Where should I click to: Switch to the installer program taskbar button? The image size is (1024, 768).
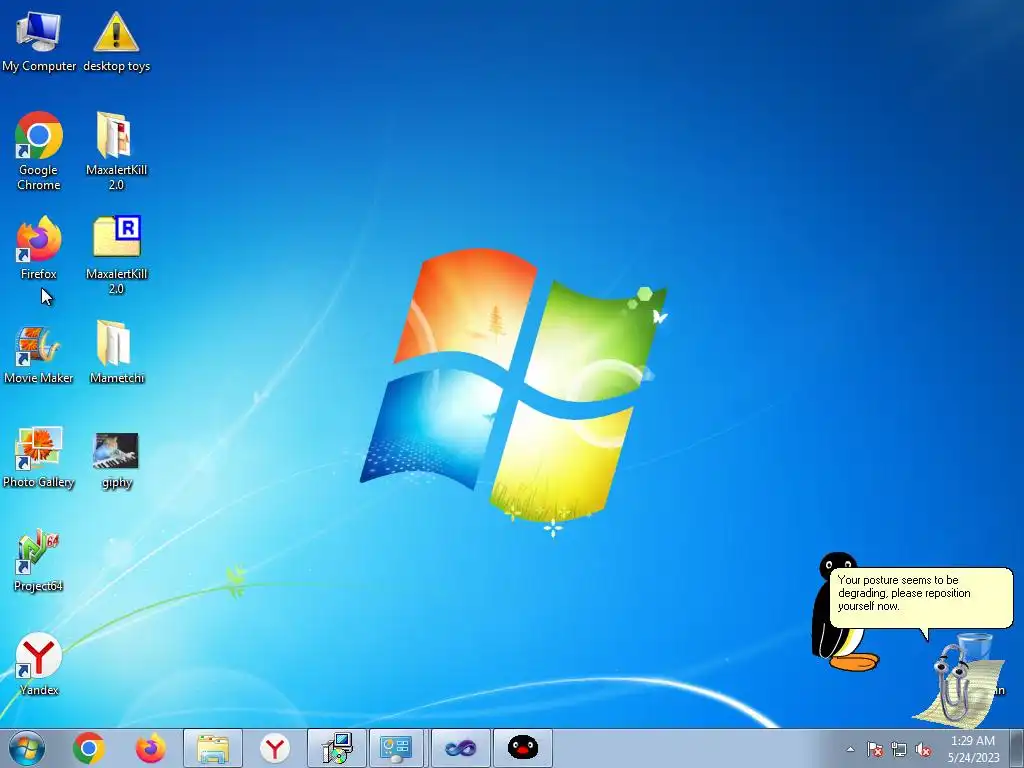coord(336,748)
